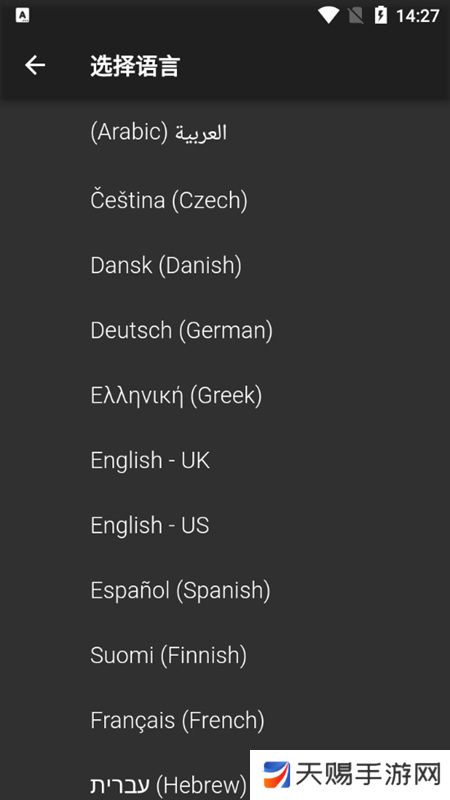Select Arabic language option
The height and width of the screenshot is (800, 450).
(x=225, y=133)
